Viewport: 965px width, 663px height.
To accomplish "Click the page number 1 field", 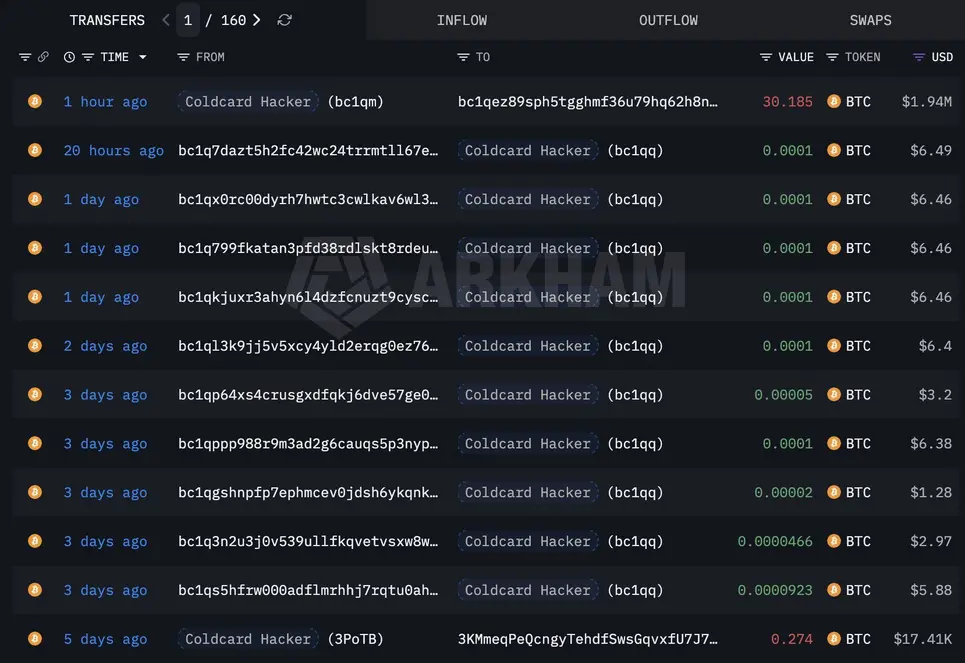I will point(188,20).
